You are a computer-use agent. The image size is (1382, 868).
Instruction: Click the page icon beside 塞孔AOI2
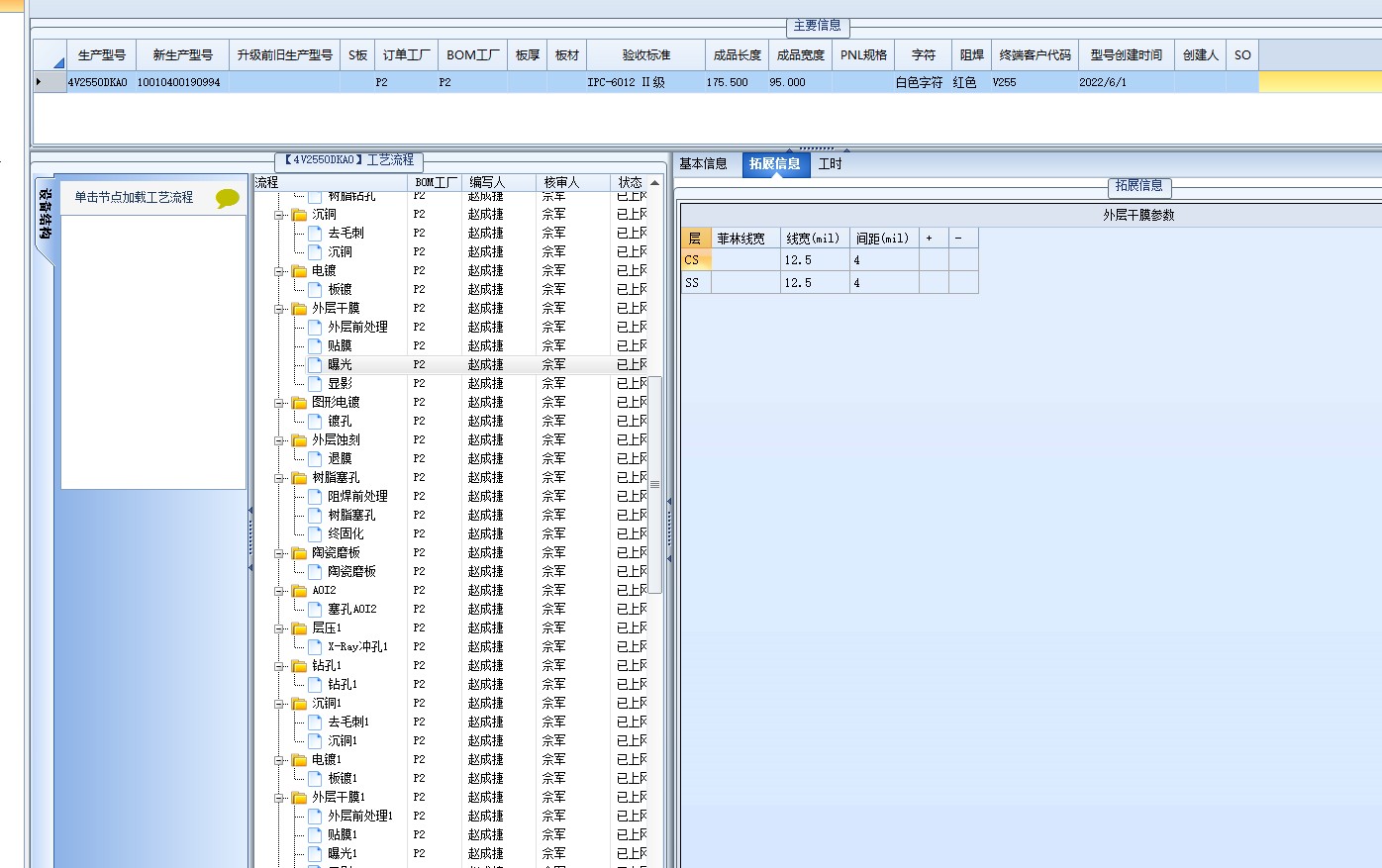click(x=315, y=610)
